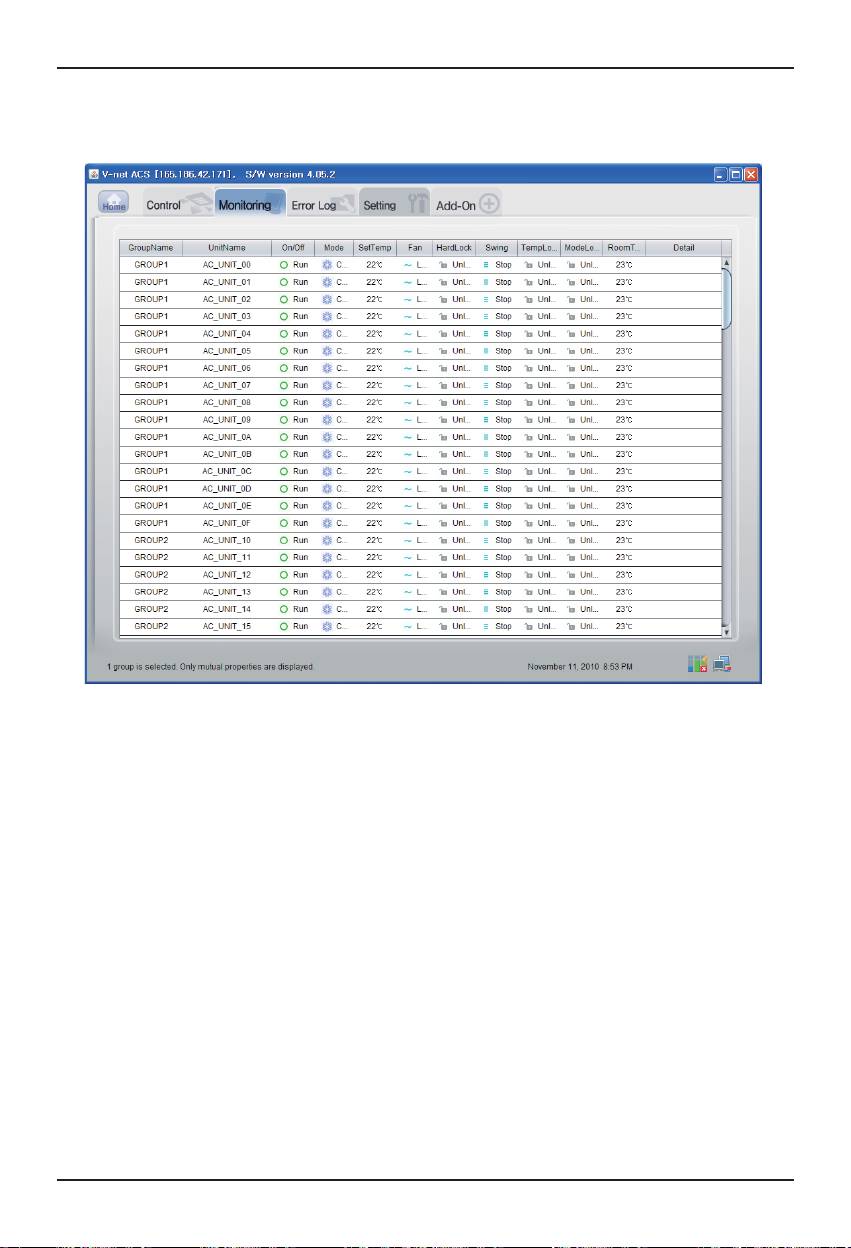This screenshot has width=851, height=1248.
Task: Click the ModeLock padlock icon for AC_UNIT_12
Action: point(572,575)
